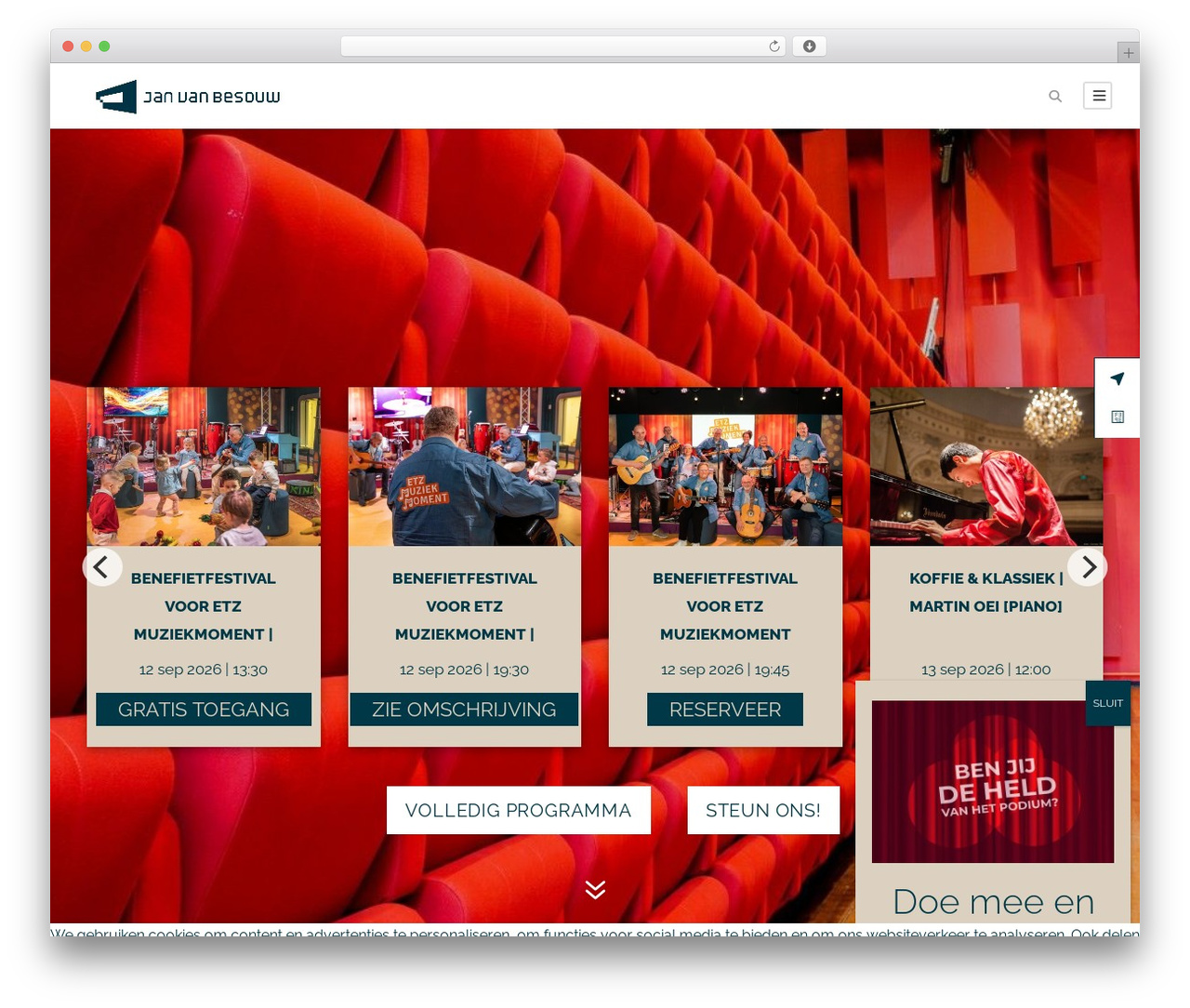This screenshot has height=1008, width=1190.
Task: Click the STEUN ONS! button
Action: 763,810
